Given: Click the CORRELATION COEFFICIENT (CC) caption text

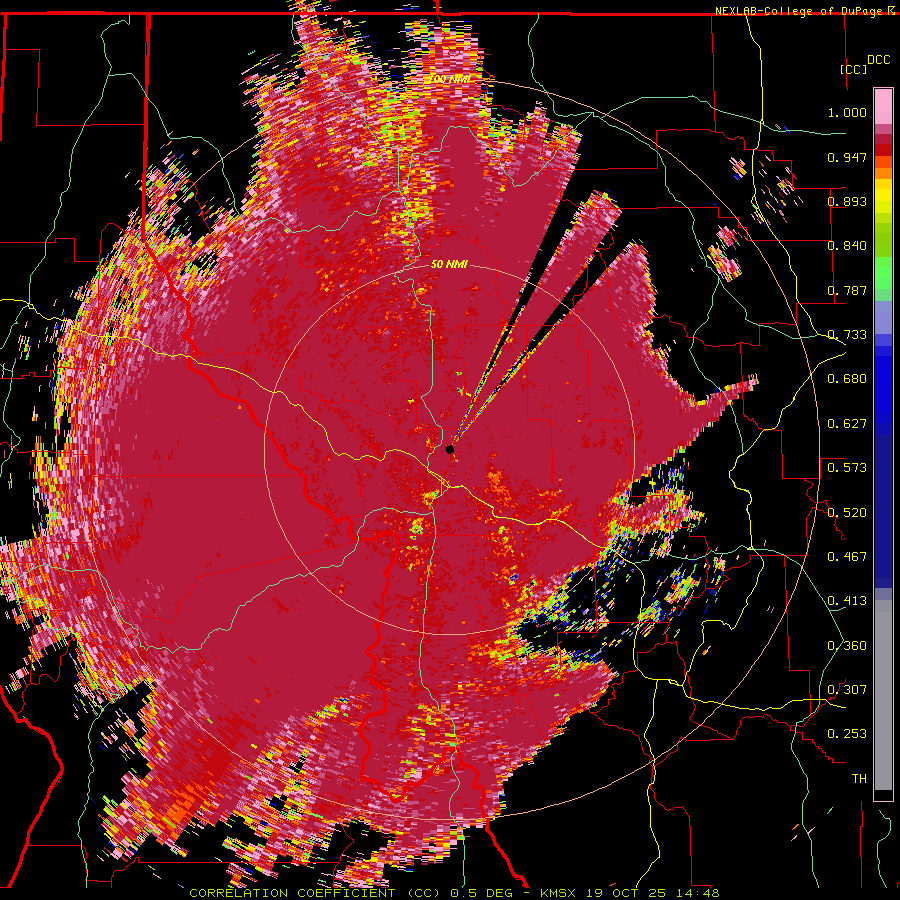Looking at the screenshot, I should click(x=315, y=893).
